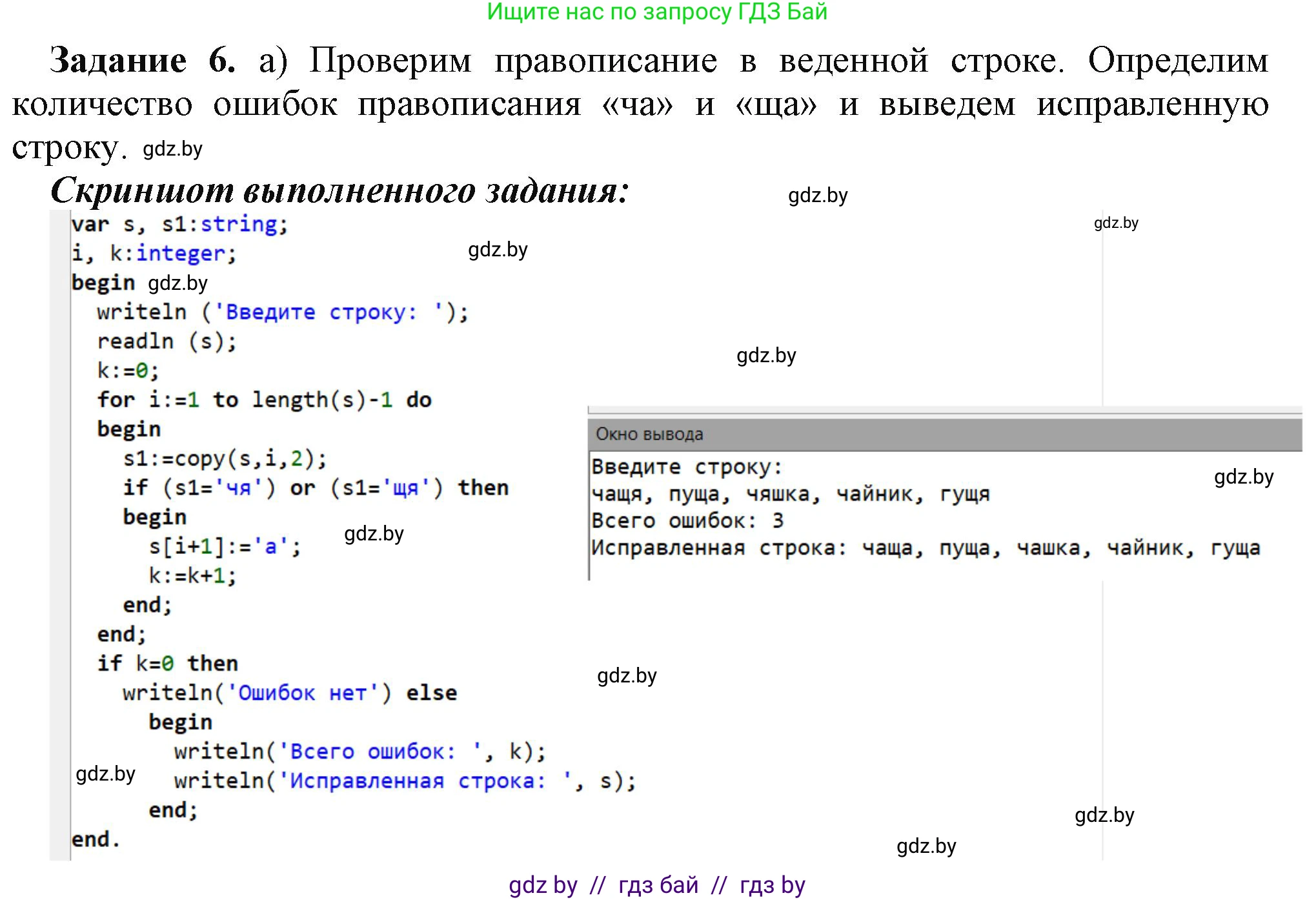This screenshot has height=900, width=1316.
Task: Click the green 'Ищите нас по запросу ГДЗ Бай' header
Action: [x=657, y=12]
